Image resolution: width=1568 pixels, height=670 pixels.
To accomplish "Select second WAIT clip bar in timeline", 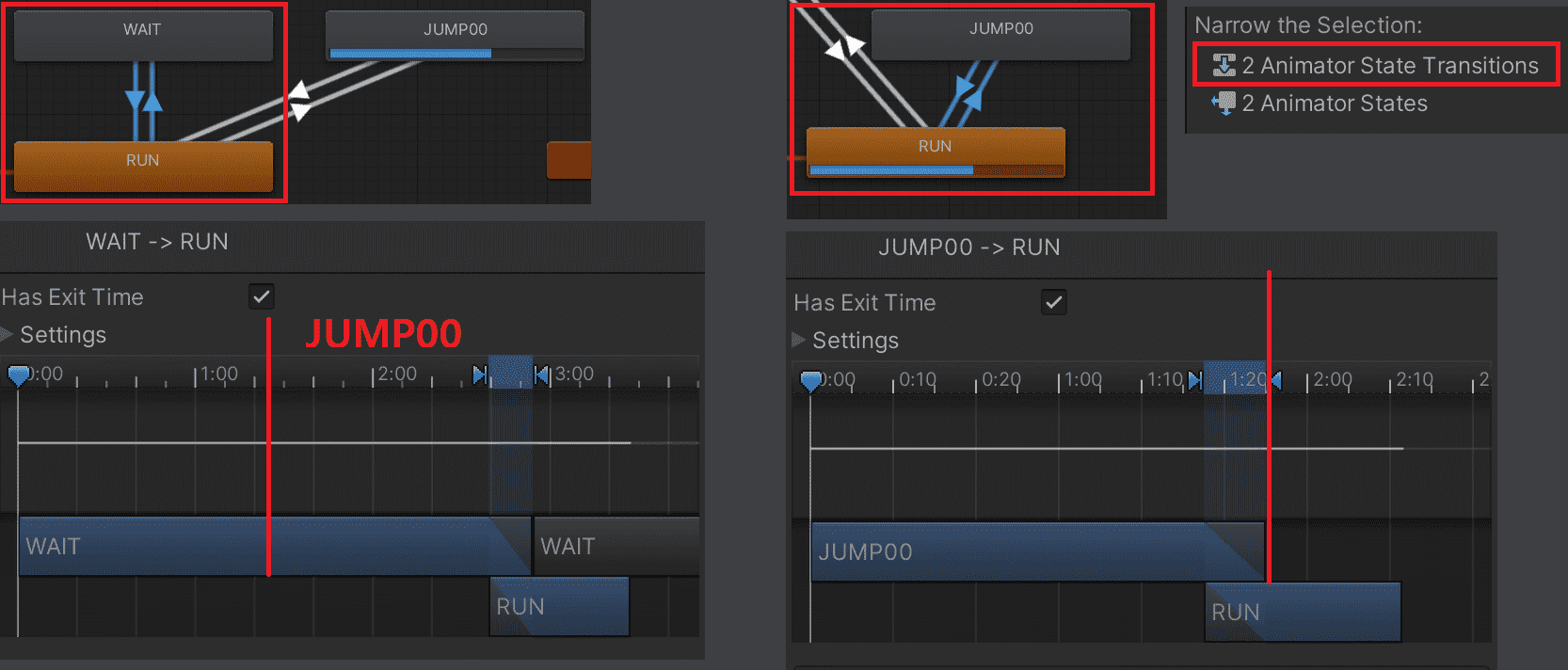I will pos(616,546).
